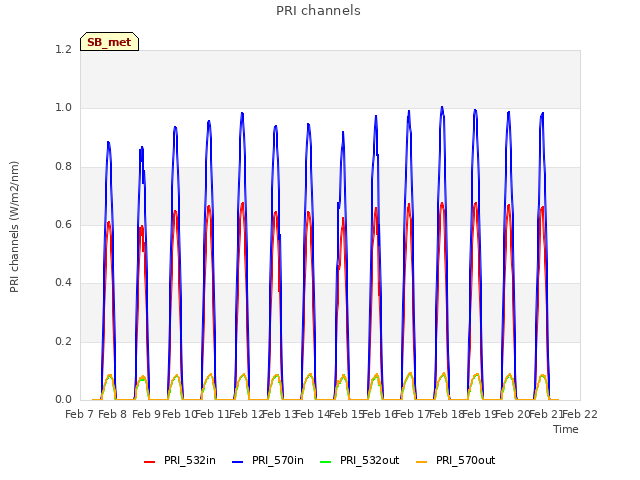Click the y-axis title PRI channels (W/m2/nm)
The width and height of the screenshot is (640, 480).
14,227
